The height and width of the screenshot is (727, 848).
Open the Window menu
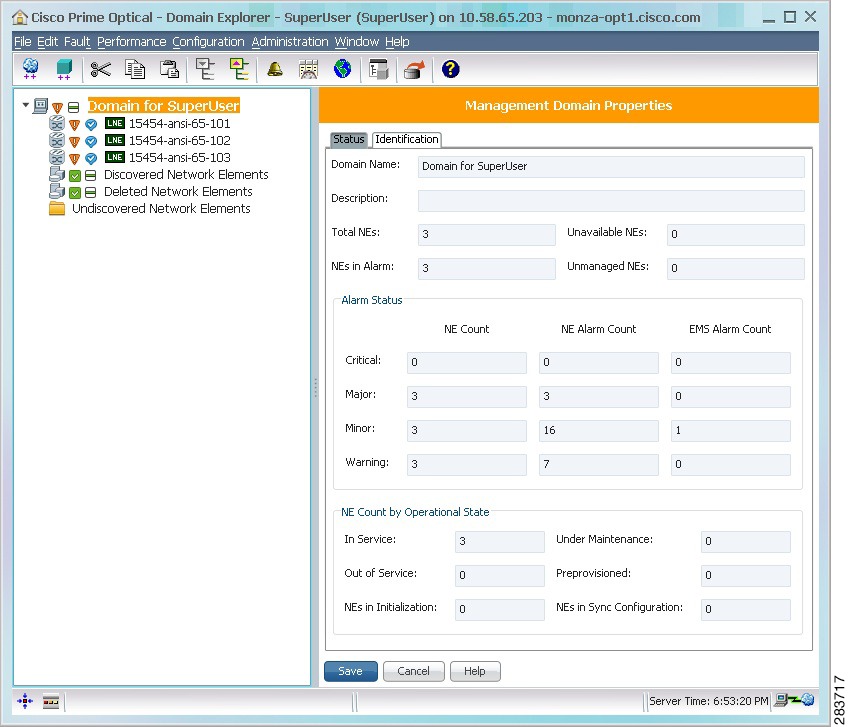357,42
